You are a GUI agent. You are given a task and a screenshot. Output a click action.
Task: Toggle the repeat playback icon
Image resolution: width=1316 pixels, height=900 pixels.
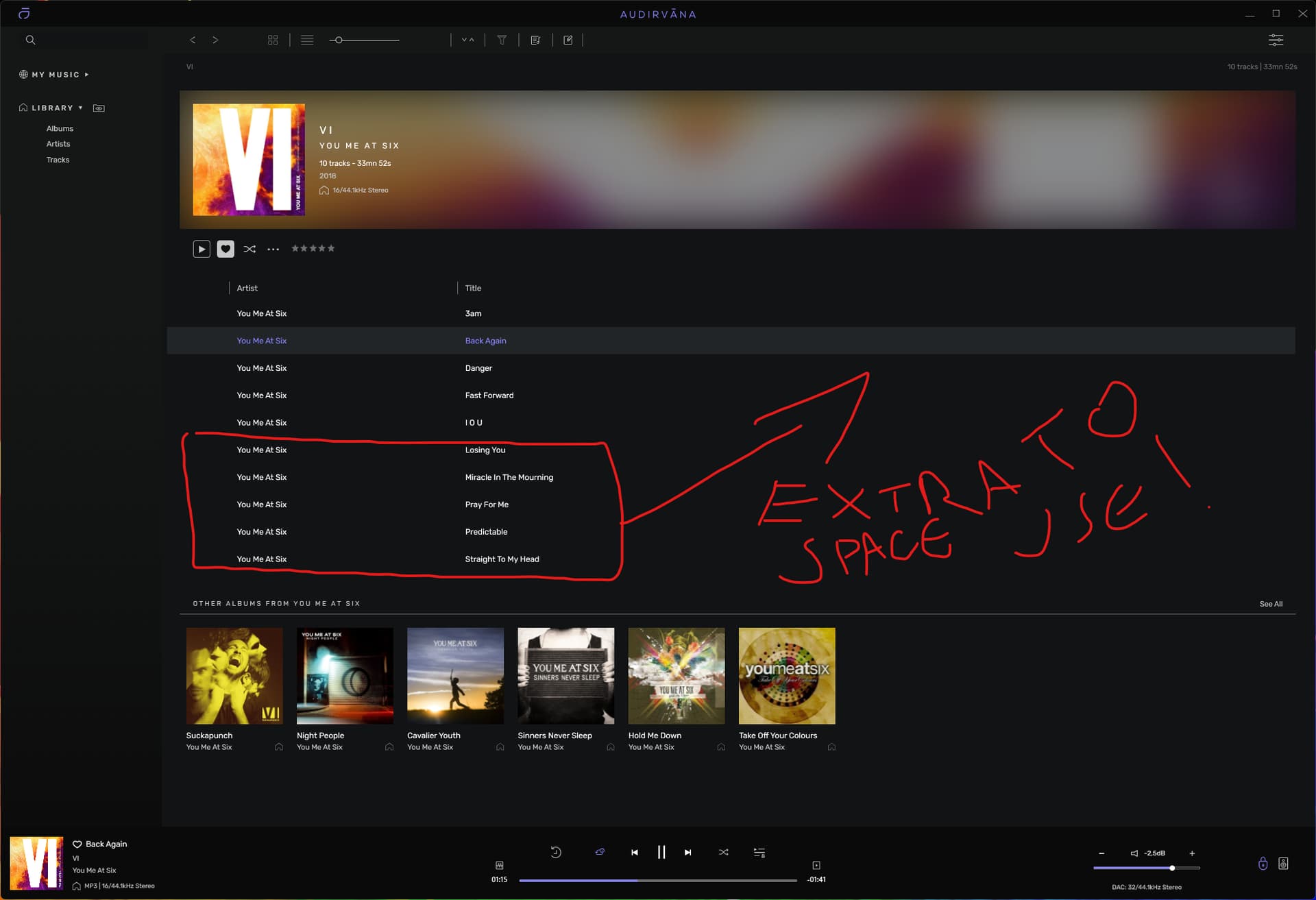click(x=556, y=852)
